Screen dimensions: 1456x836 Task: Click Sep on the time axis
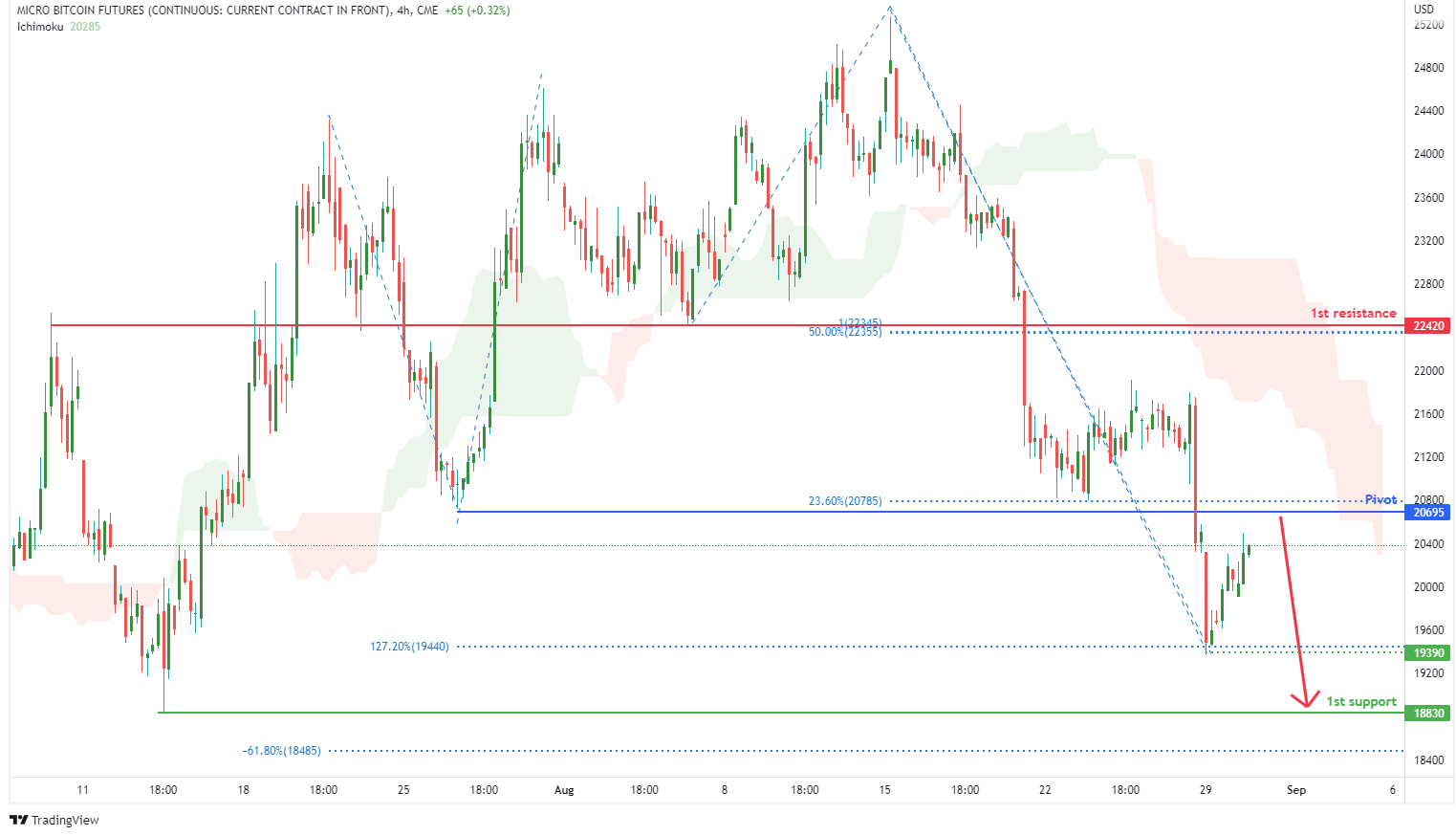(1296, 790)
